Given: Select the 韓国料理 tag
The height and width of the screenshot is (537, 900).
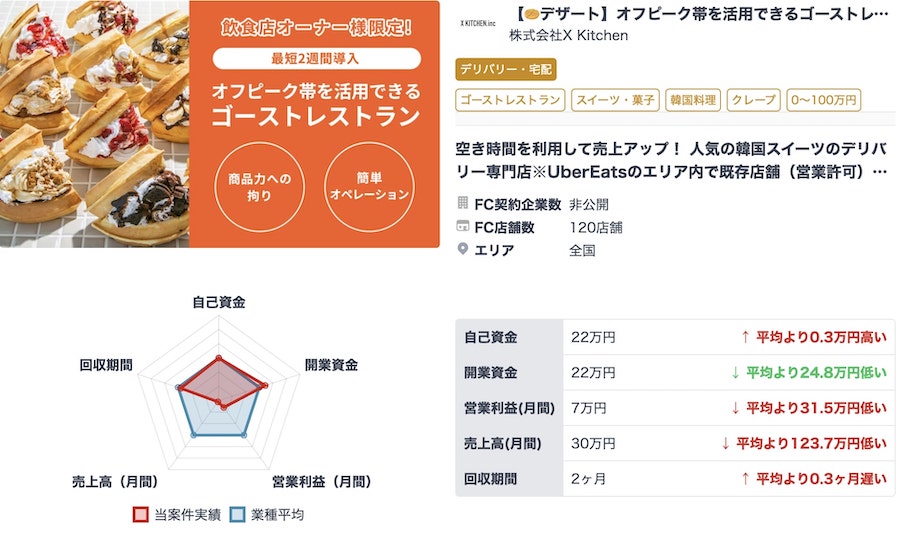Looking at the screenshot, I should [693, 100].
